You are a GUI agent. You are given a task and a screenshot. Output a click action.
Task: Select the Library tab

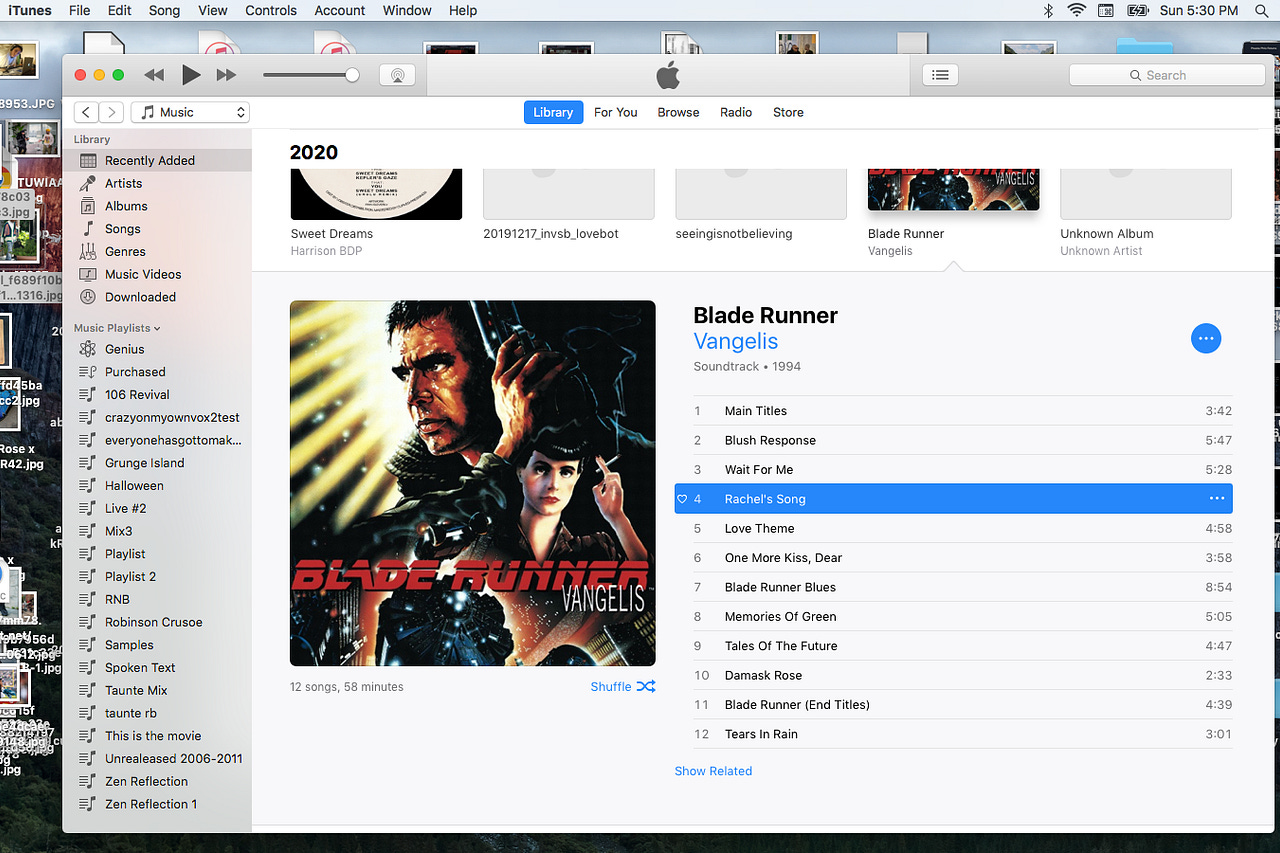click(553, 112)
